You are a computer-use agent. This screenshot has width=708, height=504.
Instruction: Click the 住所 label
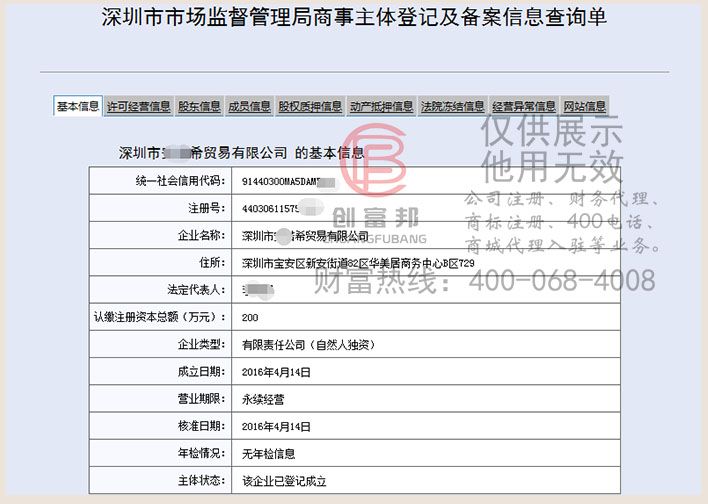point(212,262)
